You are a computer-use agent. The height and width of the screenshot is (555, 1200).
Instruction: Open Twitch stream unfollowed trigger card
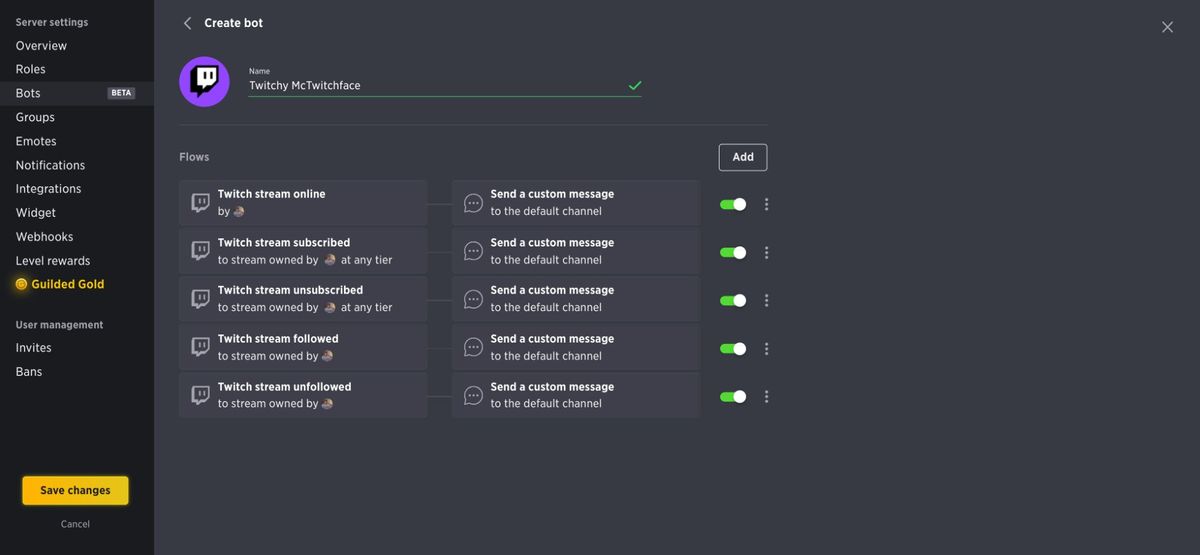pos(303,395)
